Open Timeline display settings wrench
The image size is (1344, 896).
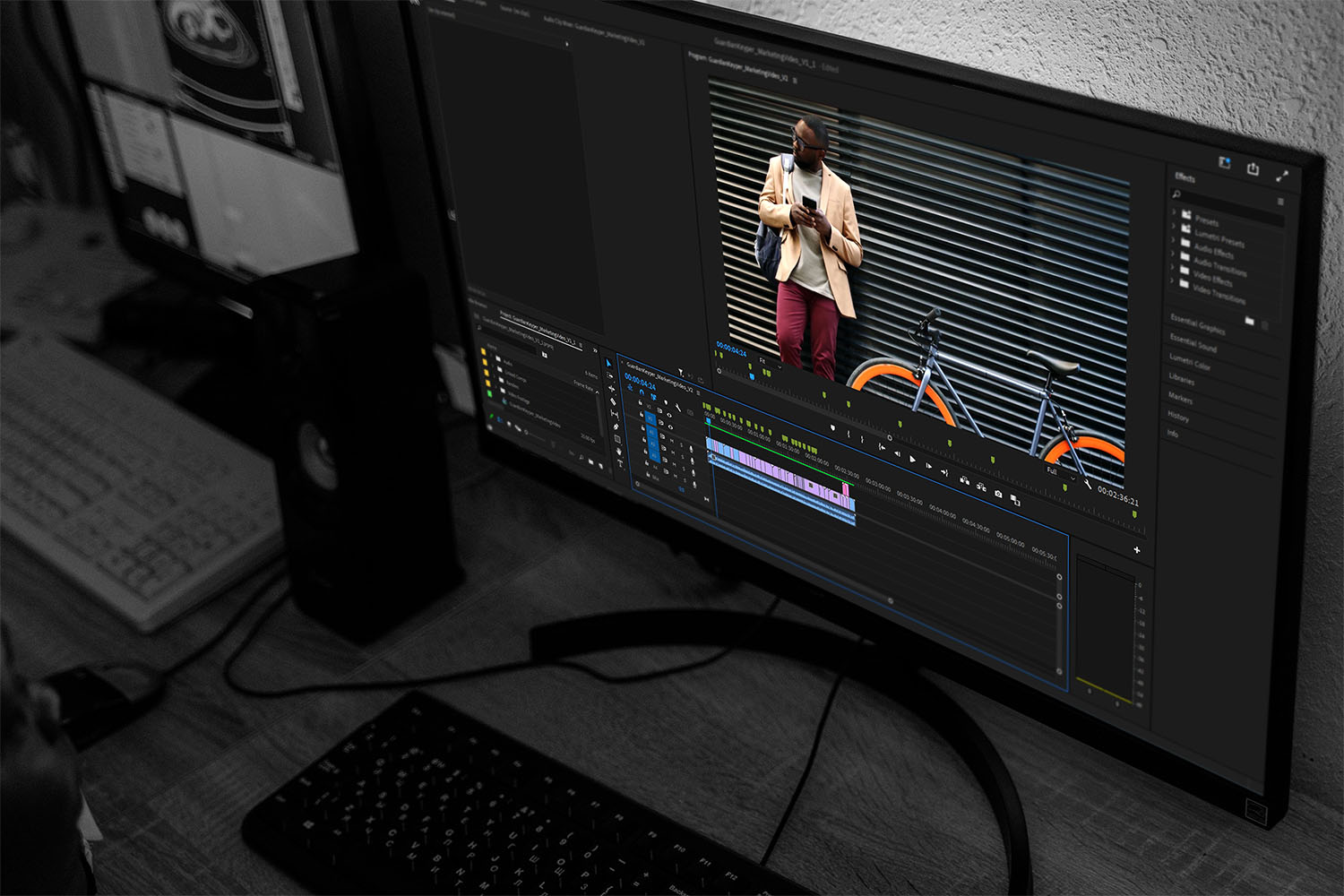point(677,408)
